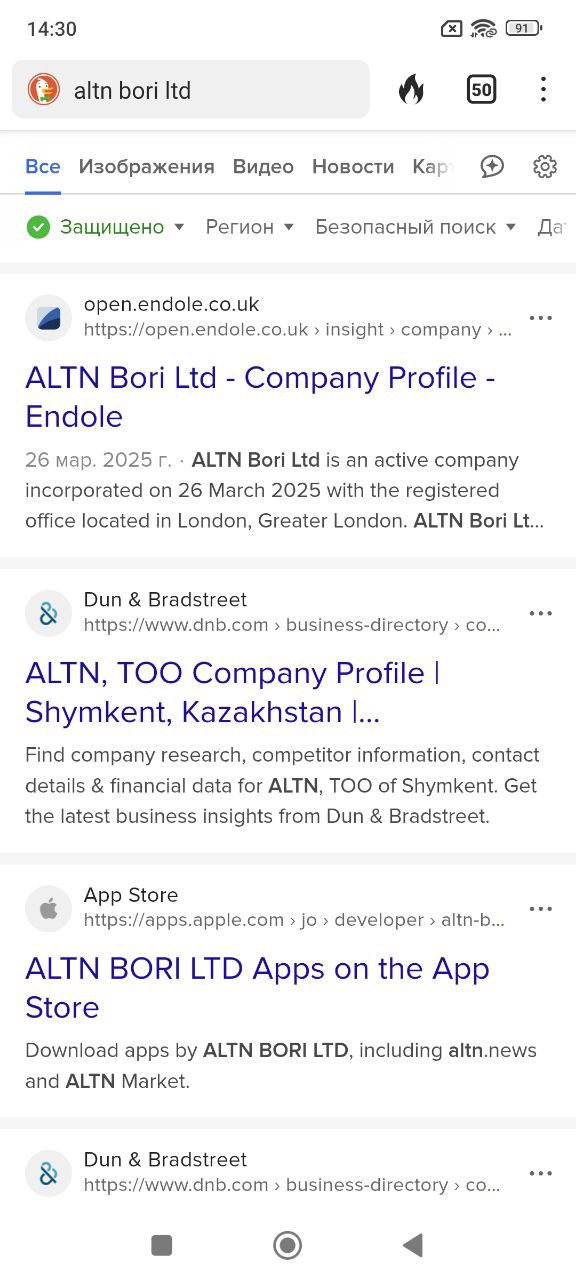
Task: Tap the Android home navigation button
Action: click(x=288, y=1245)
